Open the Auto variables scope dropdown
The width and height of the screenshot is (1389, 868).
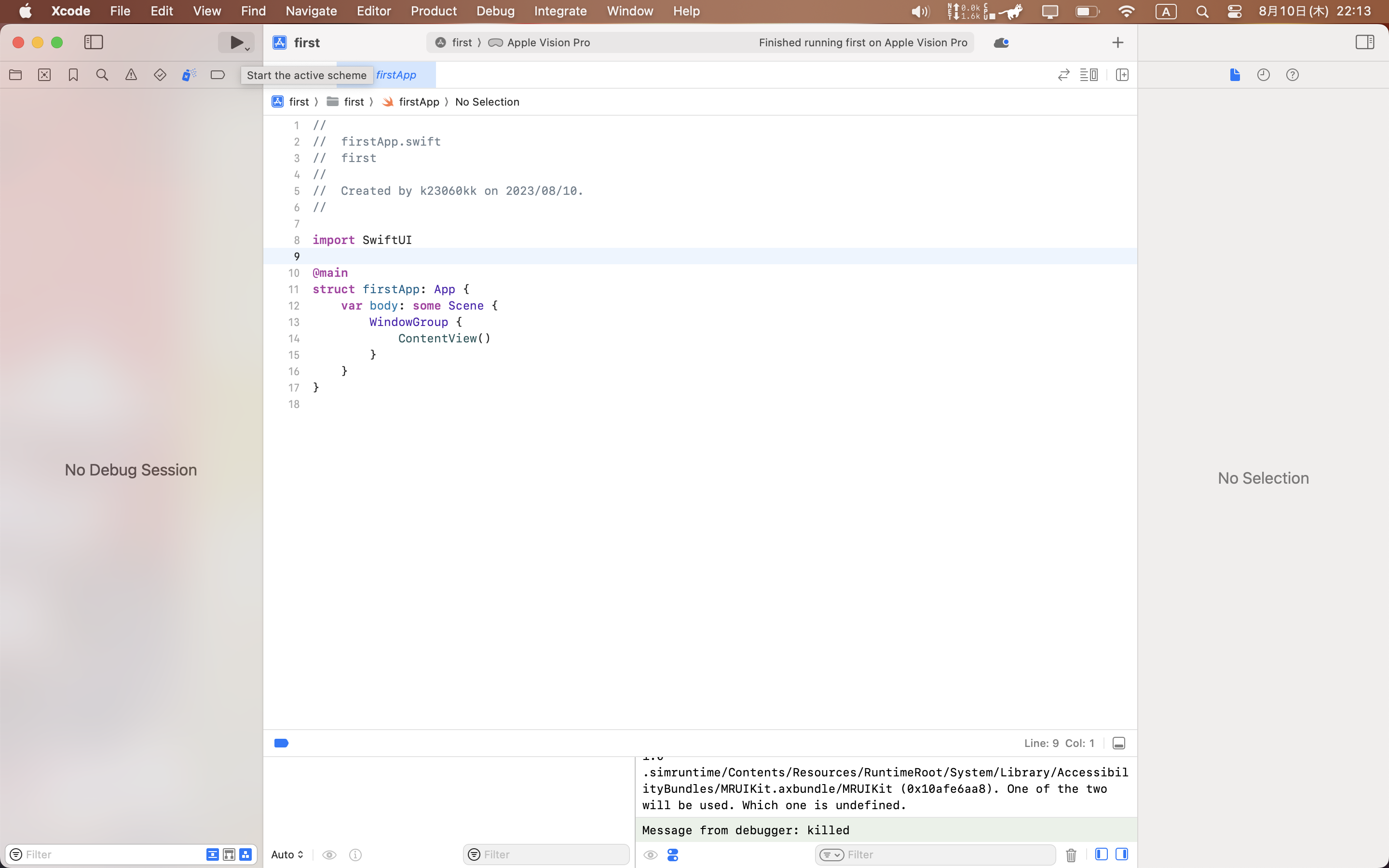pyautogui.click(x=287, y=854)
